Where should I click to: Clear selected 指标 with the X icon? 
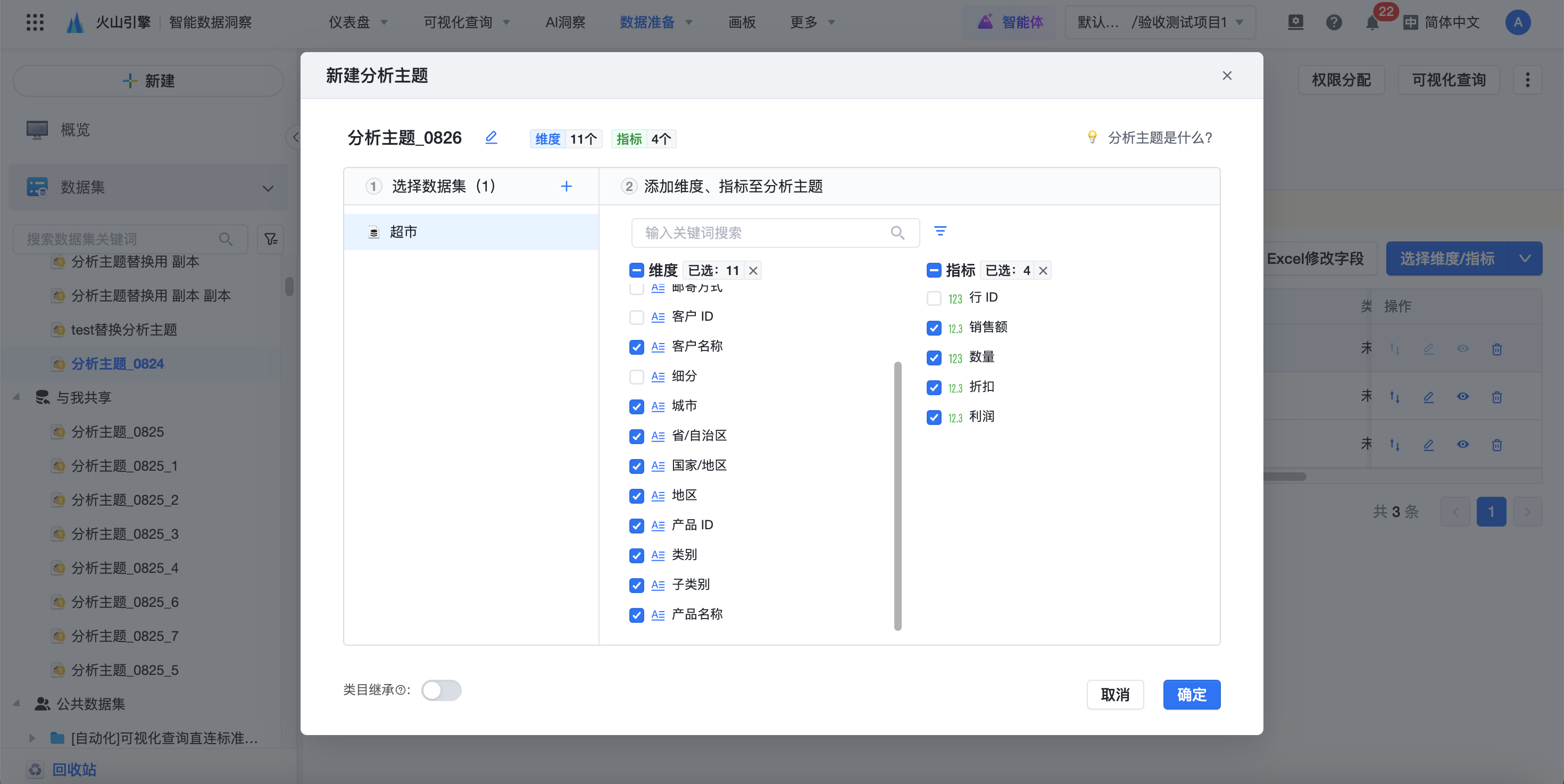1043,271
